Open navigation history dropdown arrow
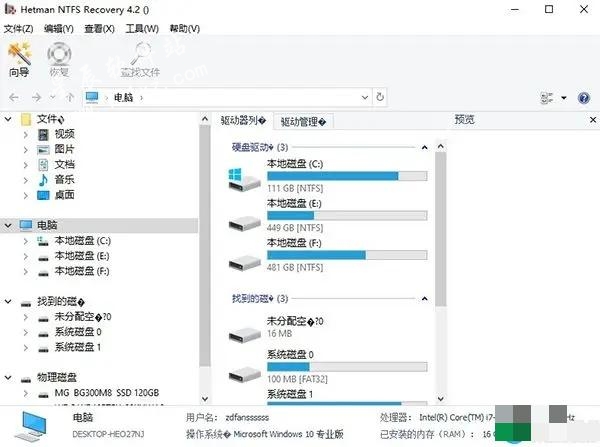Viewport: 600px width, 447px height. point(53,98)
